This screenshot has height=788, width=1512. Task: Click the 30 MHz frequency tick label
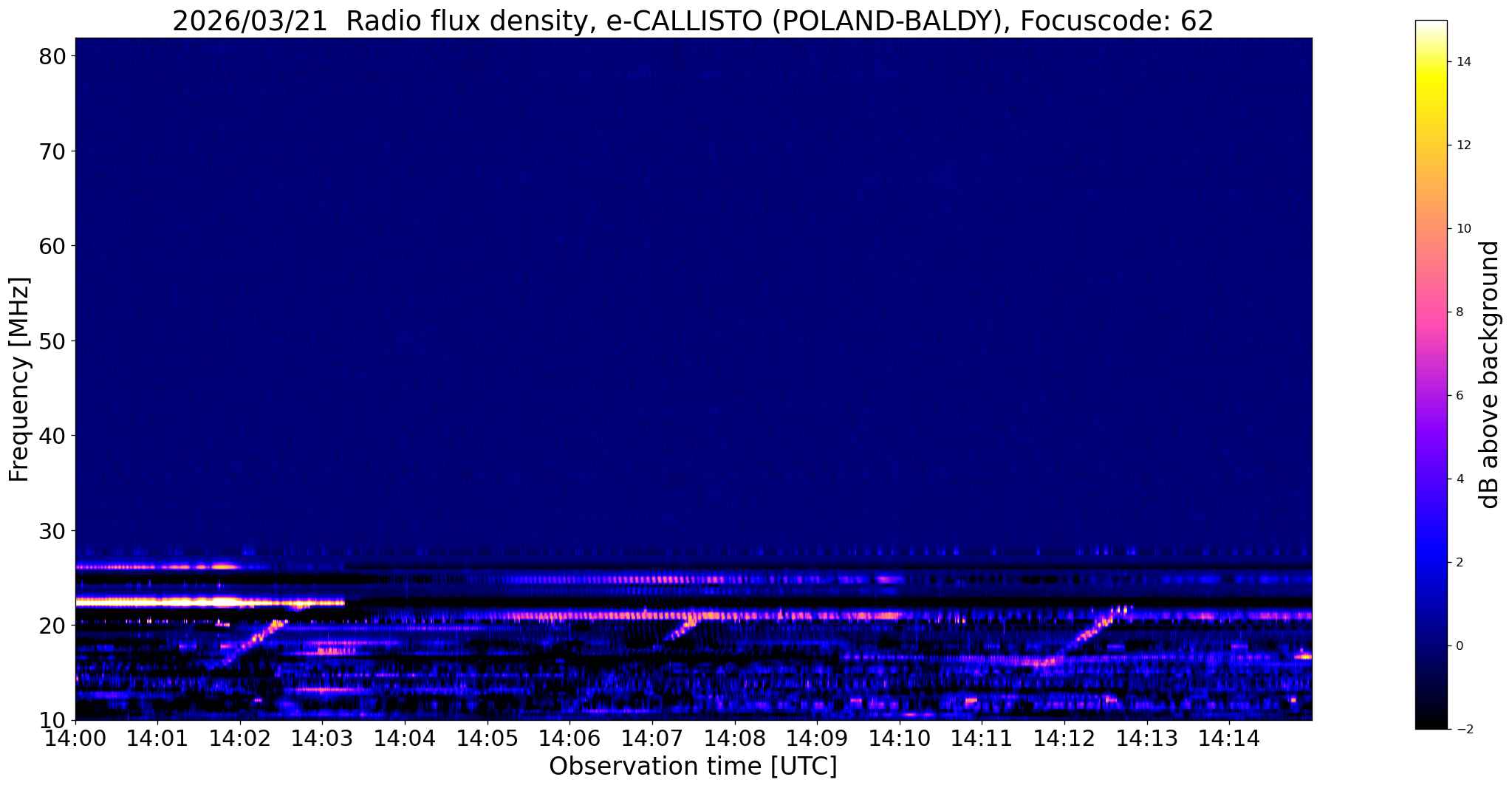[x=52, y=531]
